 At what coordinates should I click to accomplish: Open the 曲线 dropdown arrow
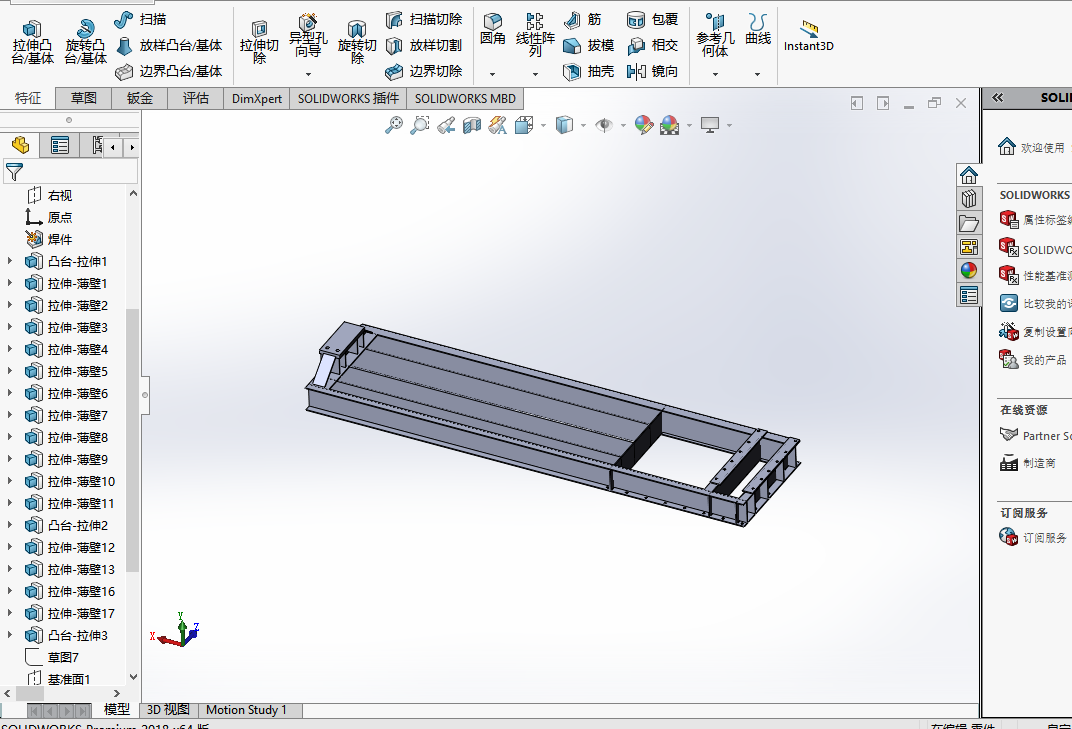pos(758,74)
